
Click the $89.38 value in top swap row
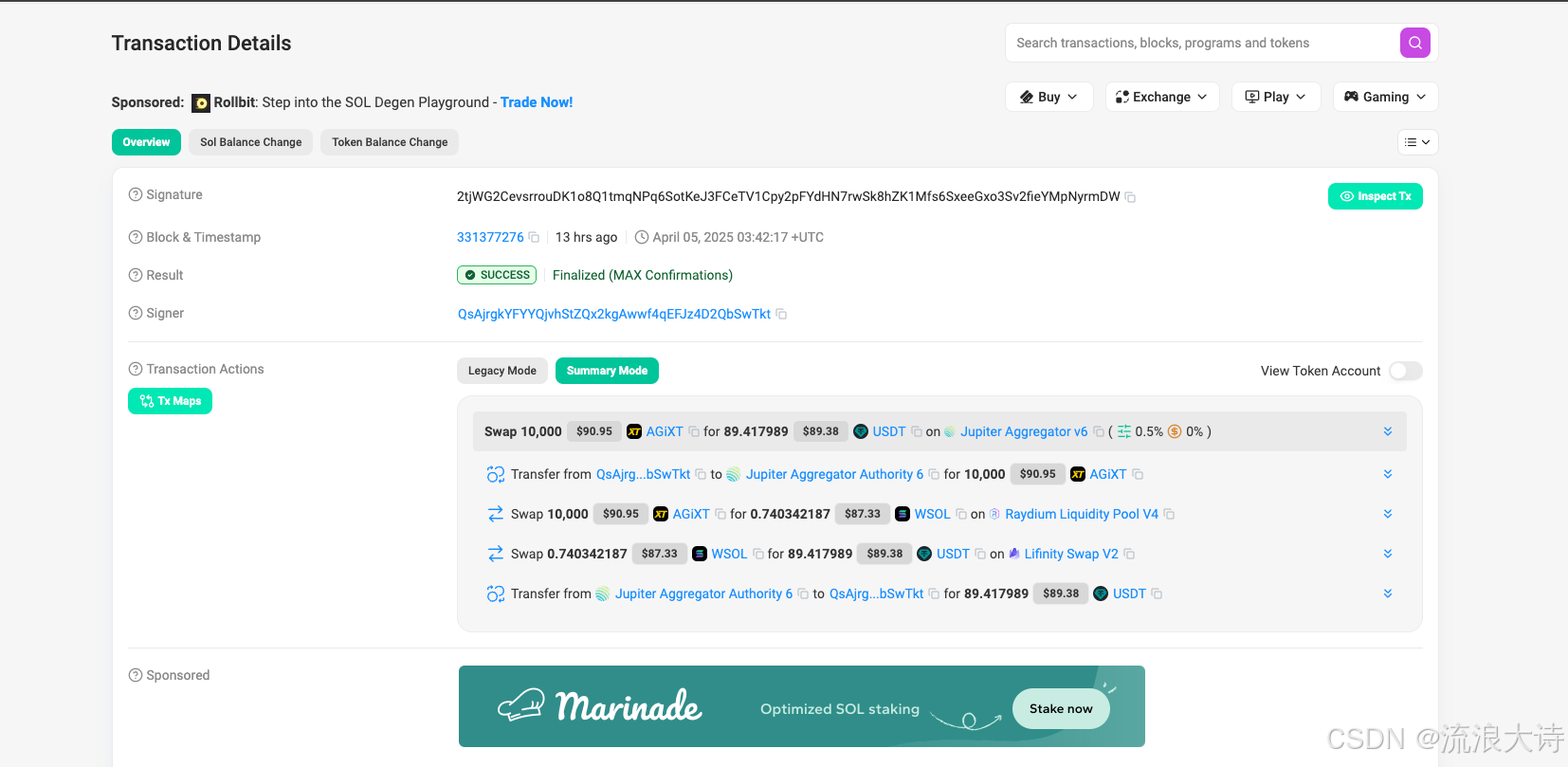(x=820, y=431)
